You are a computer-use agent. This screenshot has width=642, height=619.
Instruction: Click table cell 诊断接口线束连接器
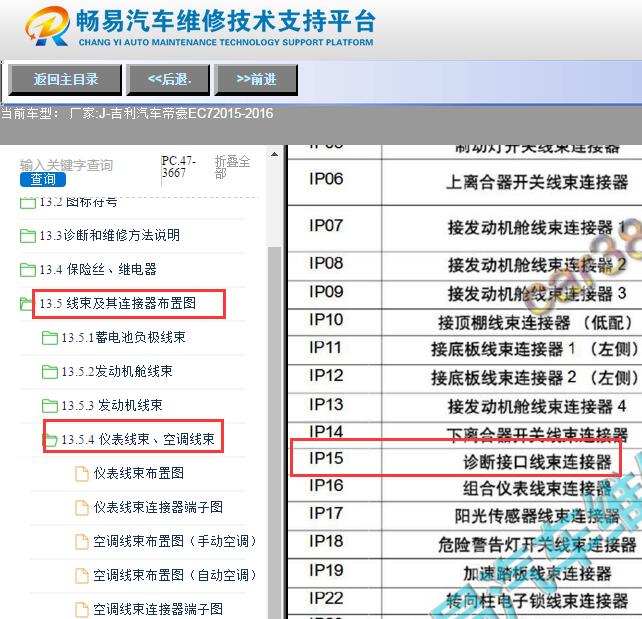coord(537,462)
